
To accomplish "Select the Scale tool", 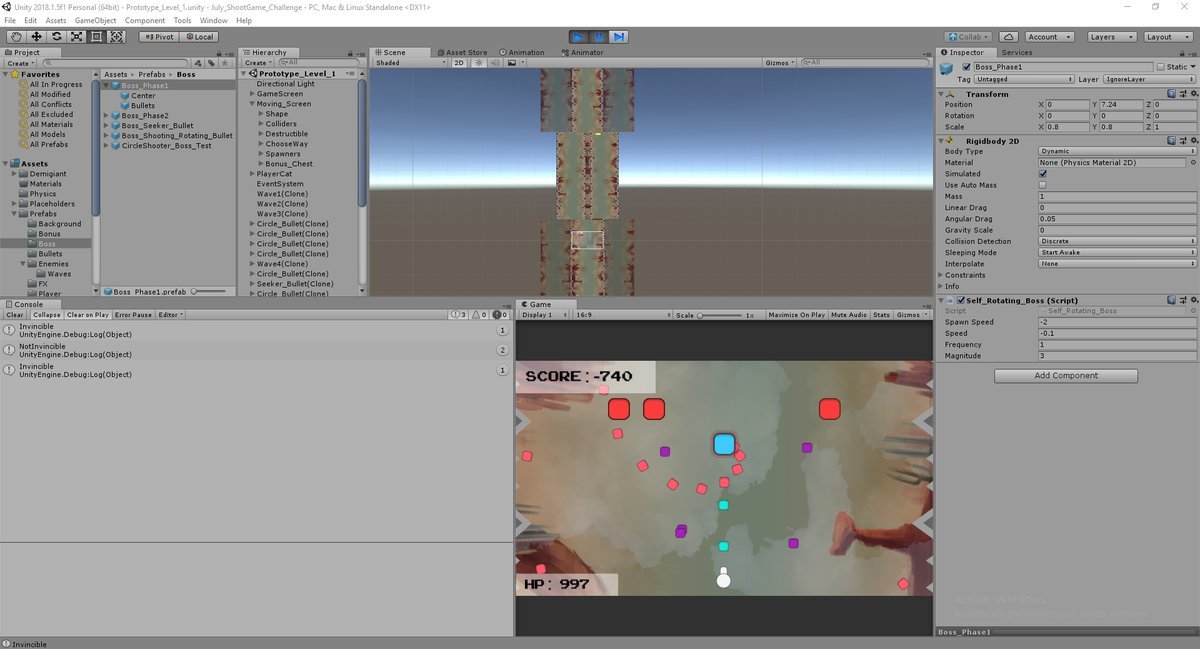I will tap(76, 37).
